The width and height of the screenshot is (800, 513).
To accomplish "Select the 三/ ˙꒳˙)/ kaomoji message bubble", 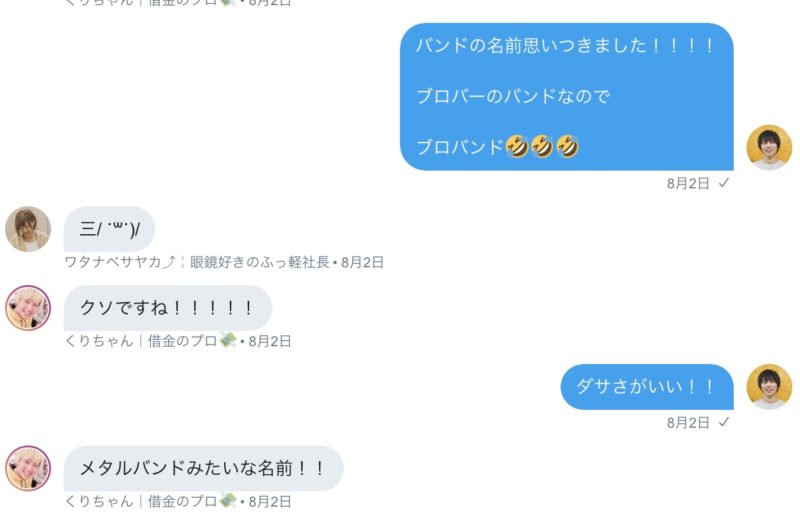I will [x=109, y=229].
